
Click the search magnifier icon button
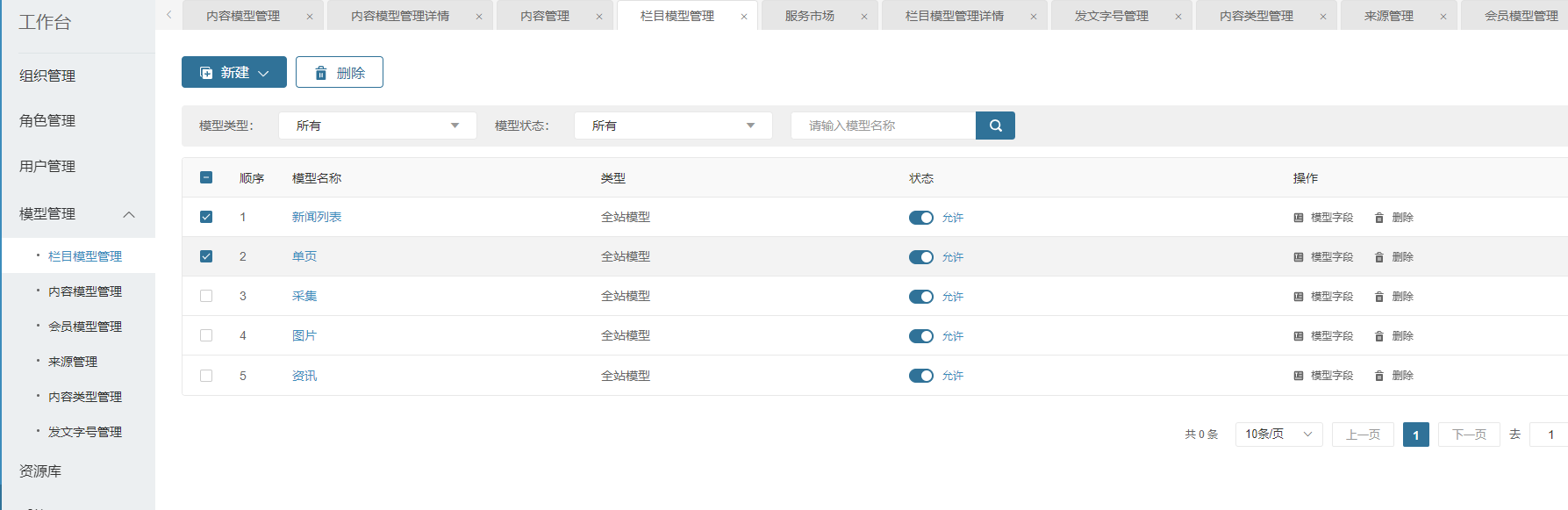click(x=995, y=126)
